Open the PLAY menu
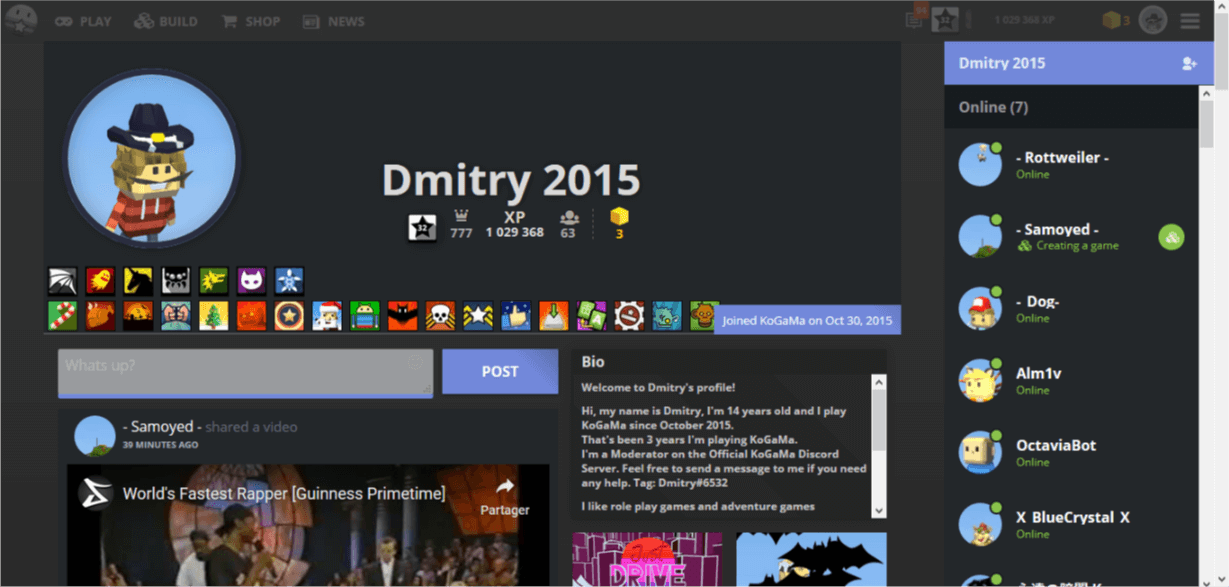Image resolution: width=1229 pixels, height=587 pixels. pyautogui.click(x=83, y=21)
